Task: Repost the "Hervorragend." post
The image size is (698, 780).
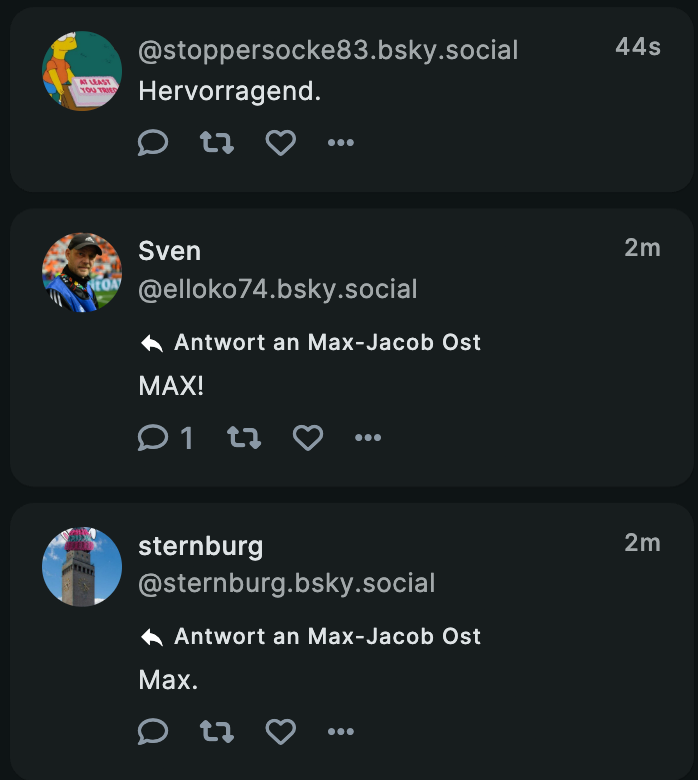Action: (217, 143)
